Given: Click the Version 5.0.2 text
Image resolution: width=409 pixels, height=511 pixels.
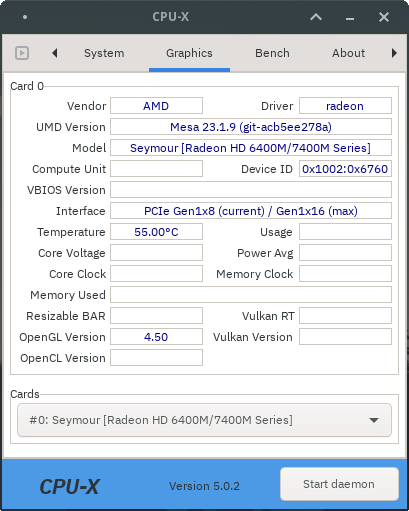Looking at the screenshot, I should point(204,486).
